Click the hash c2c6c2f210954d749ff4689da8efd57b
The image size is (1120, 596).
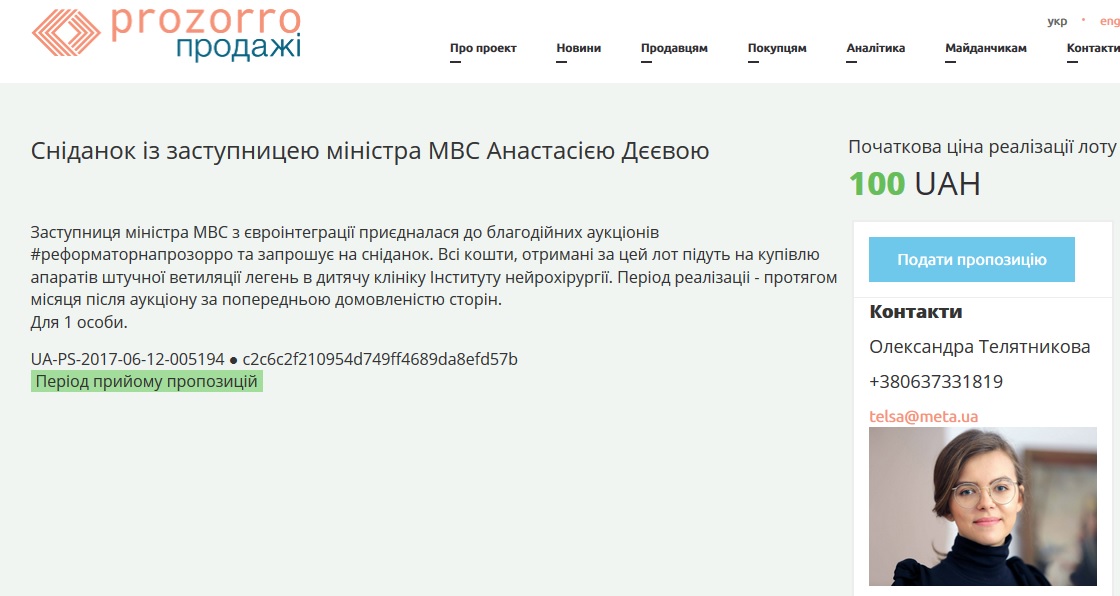pyautogui.click(x=380, y=359)
